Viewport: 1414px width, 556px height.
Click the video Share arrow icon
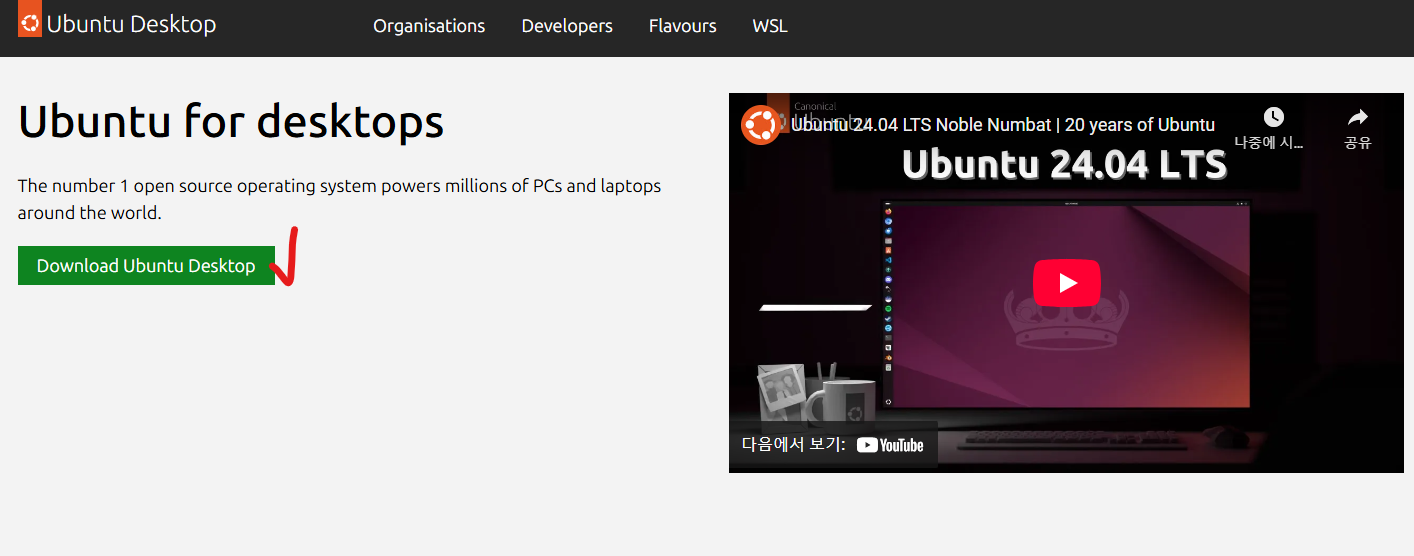[x=1357, y=117]
